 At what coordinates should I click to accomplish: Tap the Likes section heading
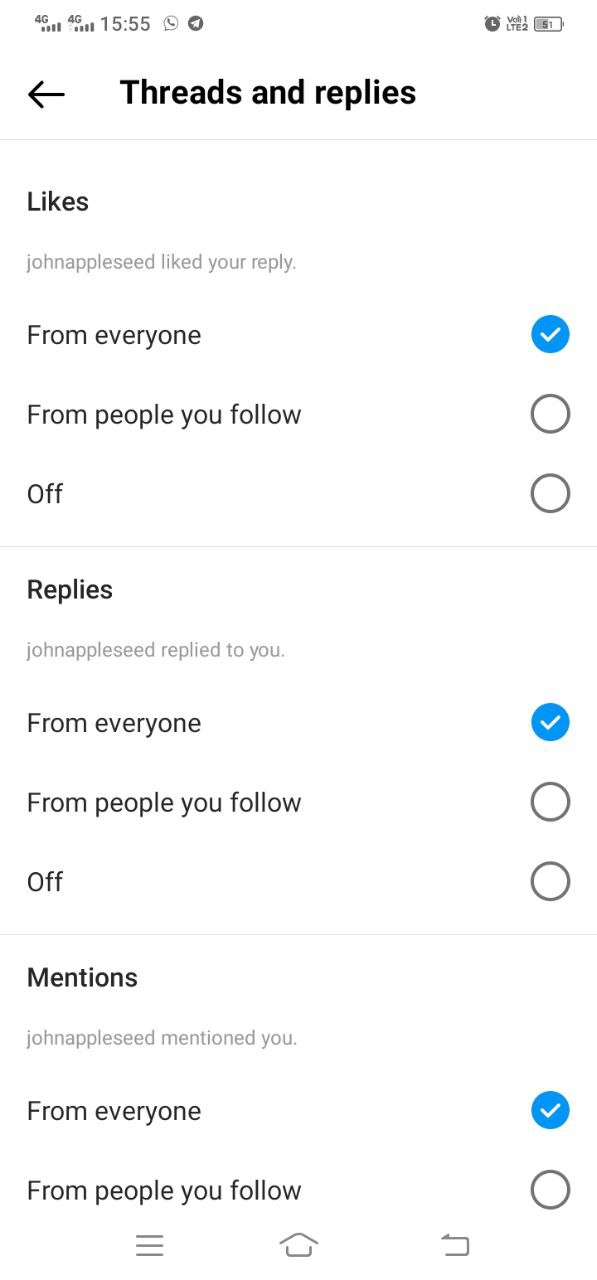(x=58, y=202)
